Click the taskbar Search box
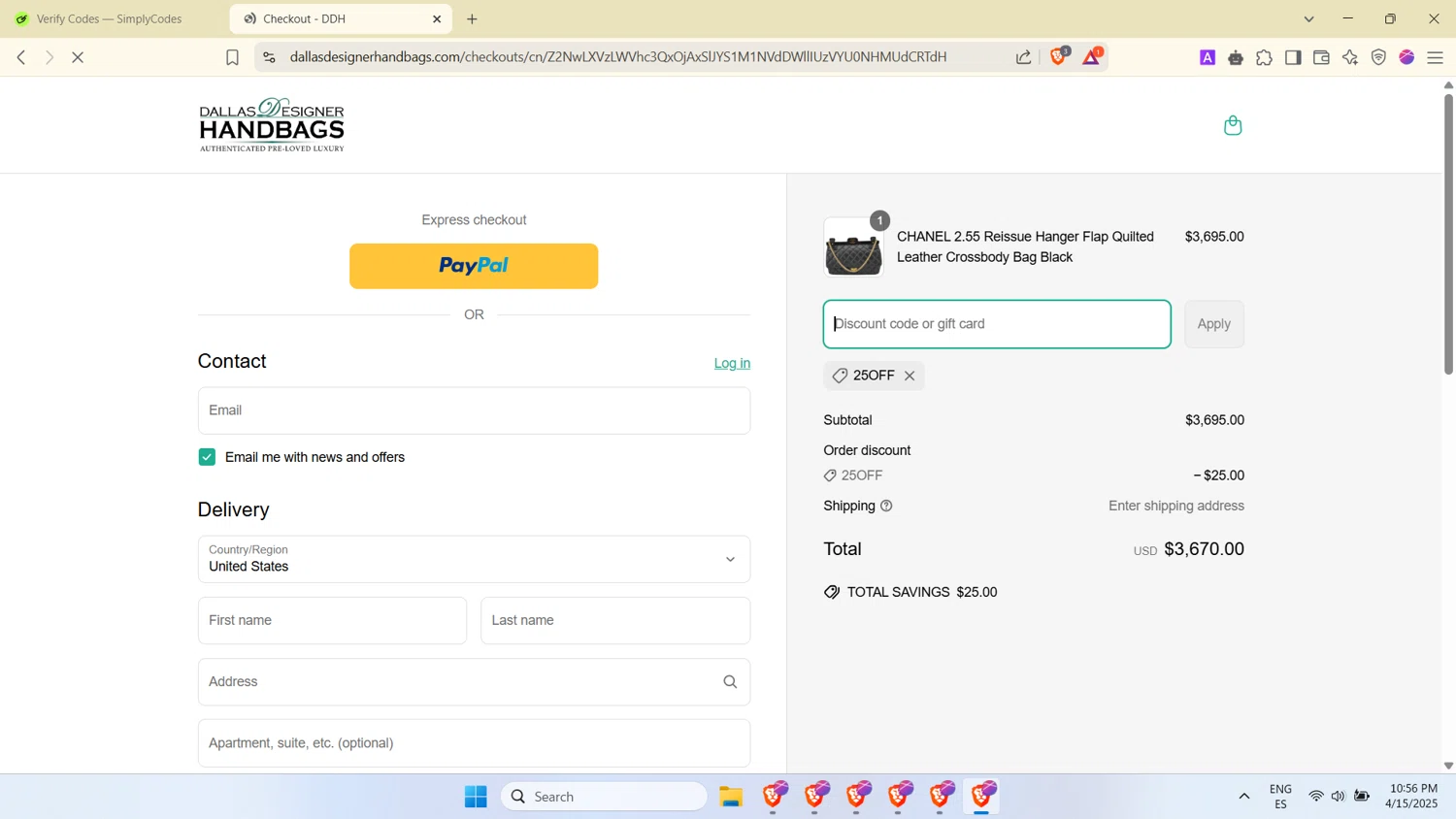 [x=604, y=797]
